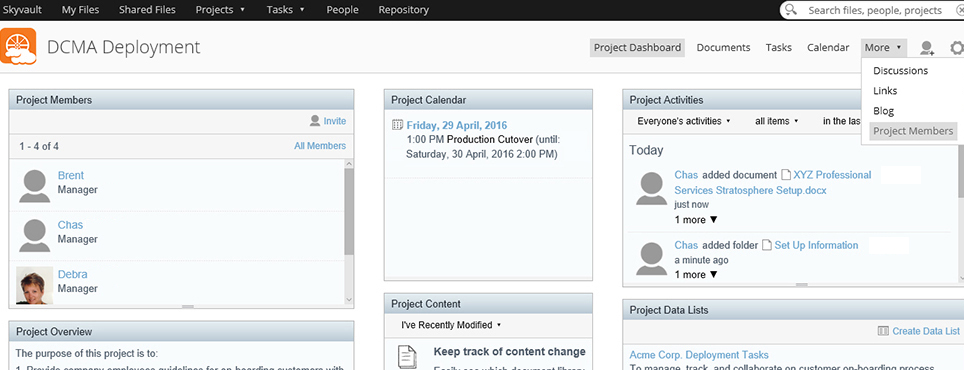Click the Create Data List link

click(926, 331)
